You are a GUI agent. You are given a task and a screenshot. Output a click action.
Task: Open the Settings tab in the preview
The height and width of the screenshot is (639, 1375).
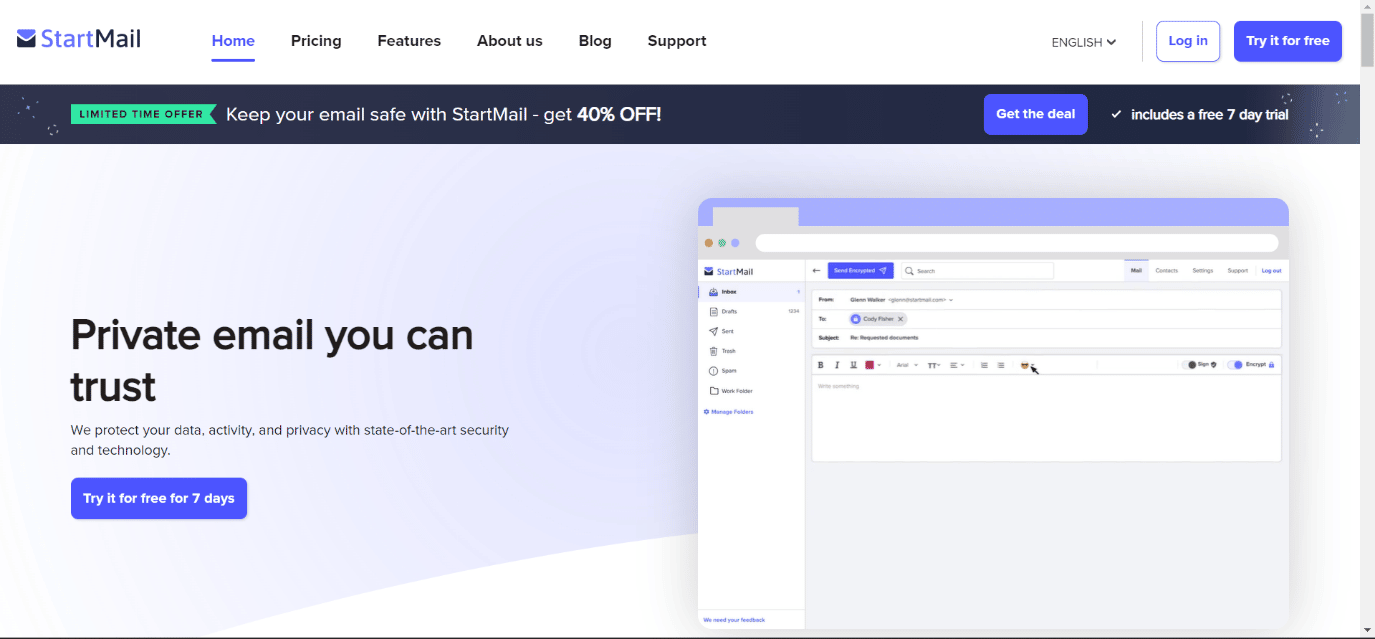[1202, 270]
